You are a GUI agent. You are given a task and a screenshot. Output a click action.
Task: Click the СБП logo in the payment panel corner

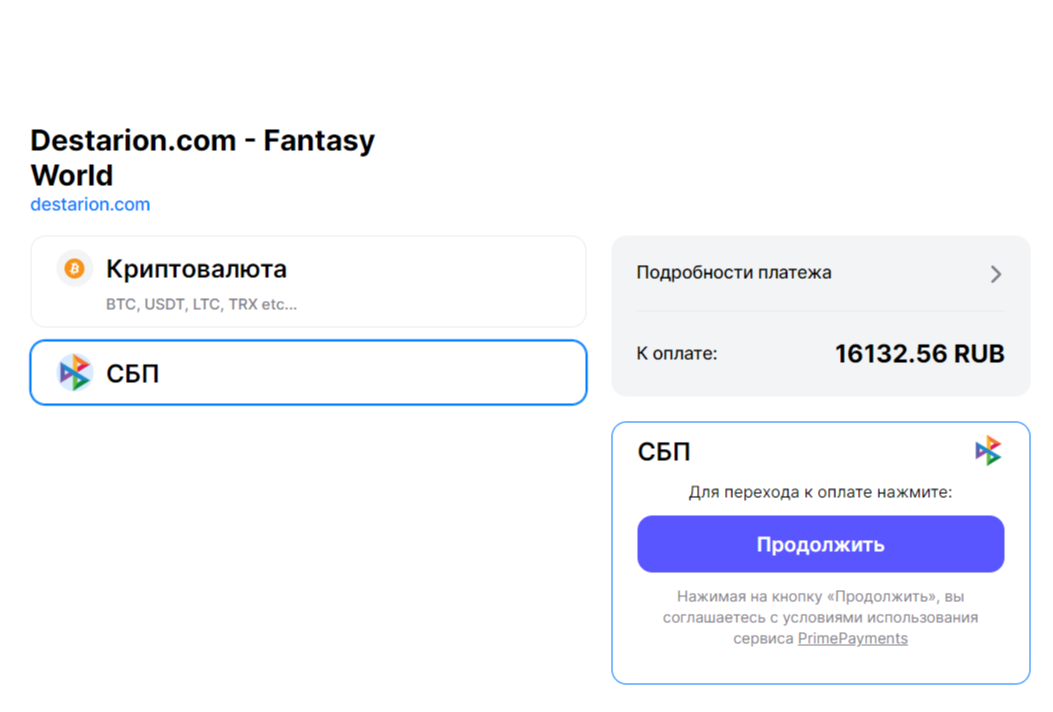coord(988,451)
